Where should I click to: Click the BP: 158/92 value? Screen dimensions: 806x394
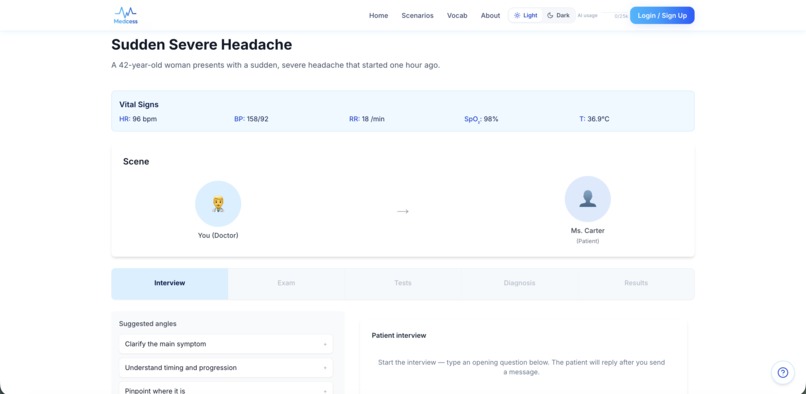coord(251,119)
